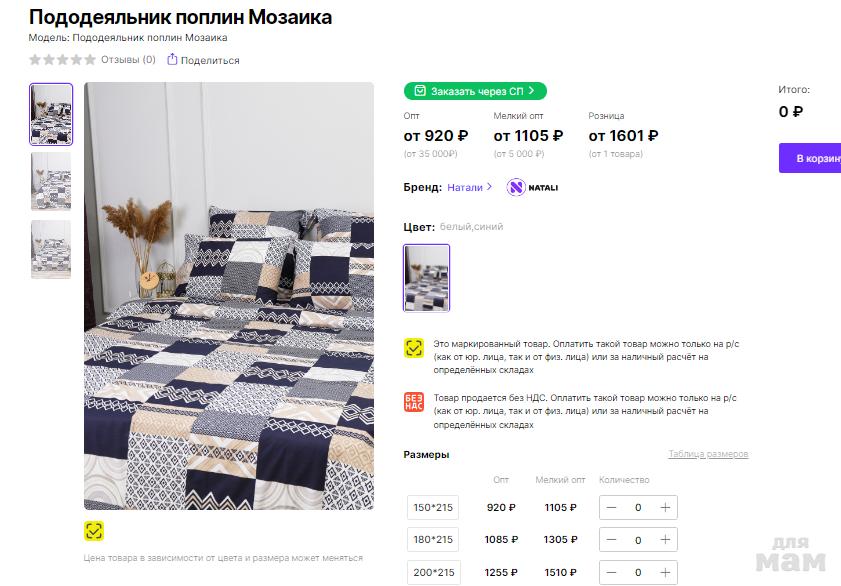Select the first product thumbnail
The width and height of the screenshot is (841, 586).
pyautogui.click(x=51, y=114)
